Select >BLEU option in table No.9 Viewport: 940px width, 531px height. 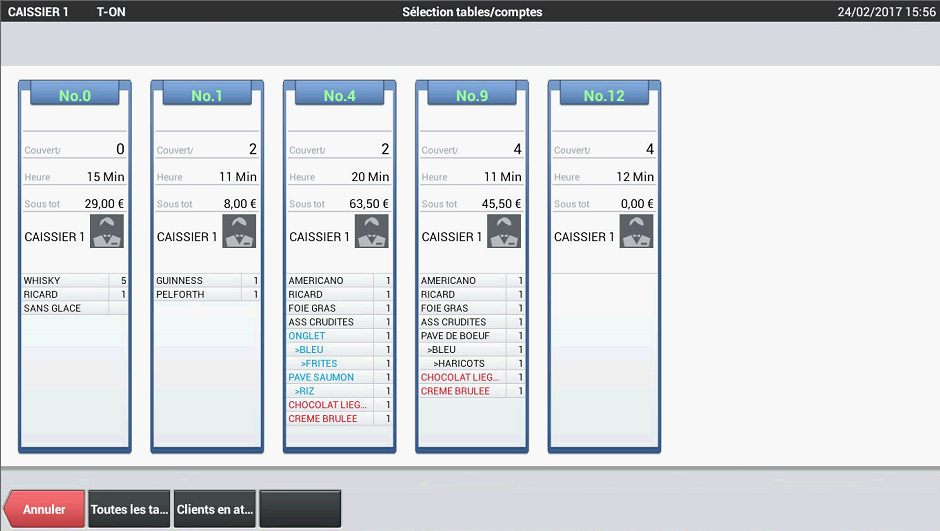coord(472,349)
